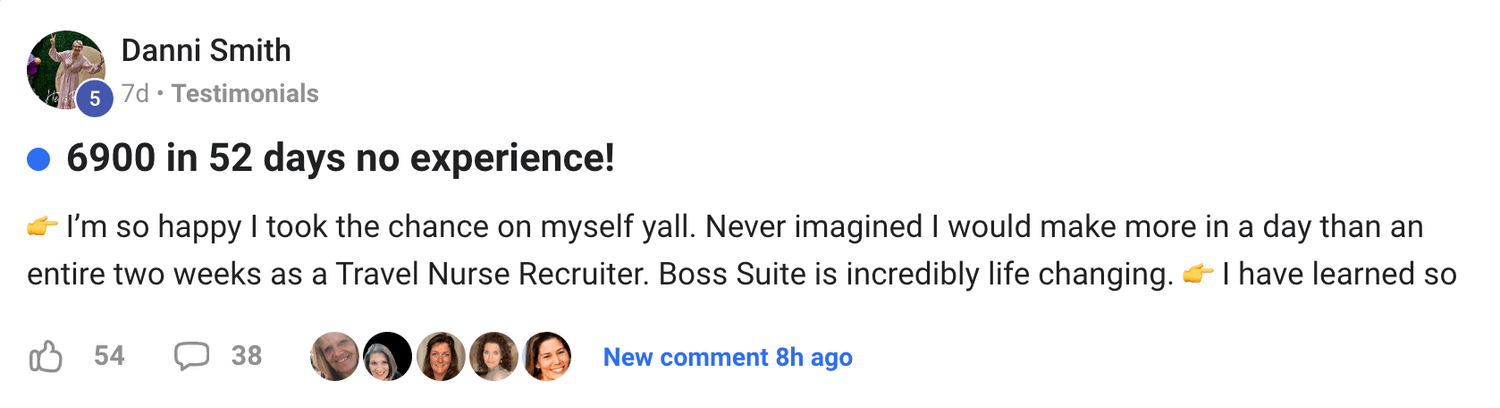Click the speech bubble comment icon
The image size is (1500, 408).
(192, 357)
